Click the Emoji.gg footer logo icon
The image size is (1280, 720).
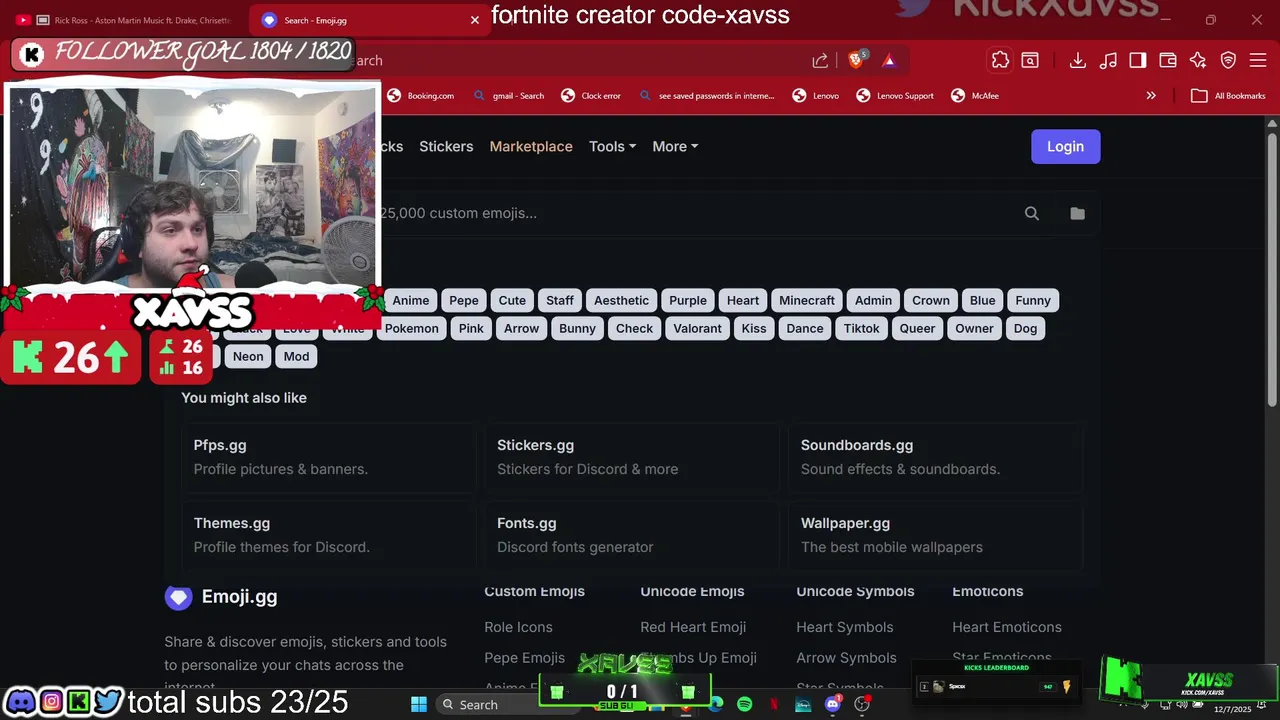178,597
